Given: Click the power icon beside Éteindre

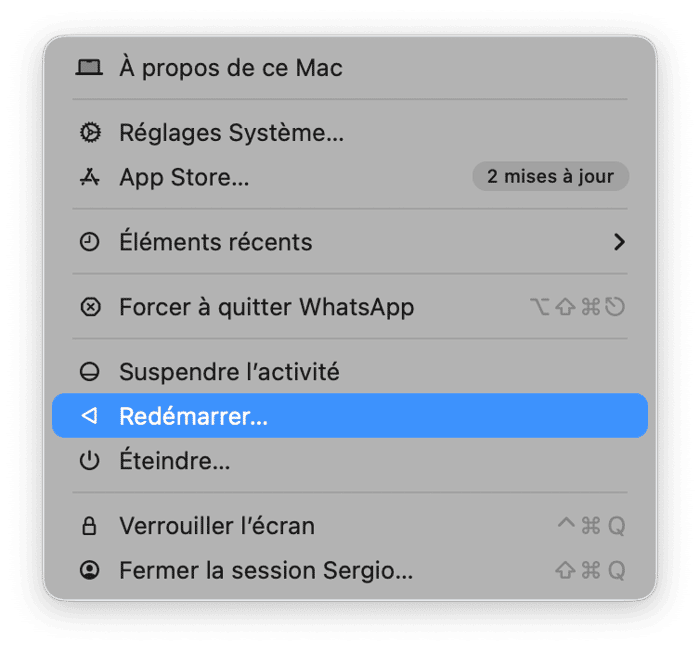Looking at the screenshot, I should 90,461.
